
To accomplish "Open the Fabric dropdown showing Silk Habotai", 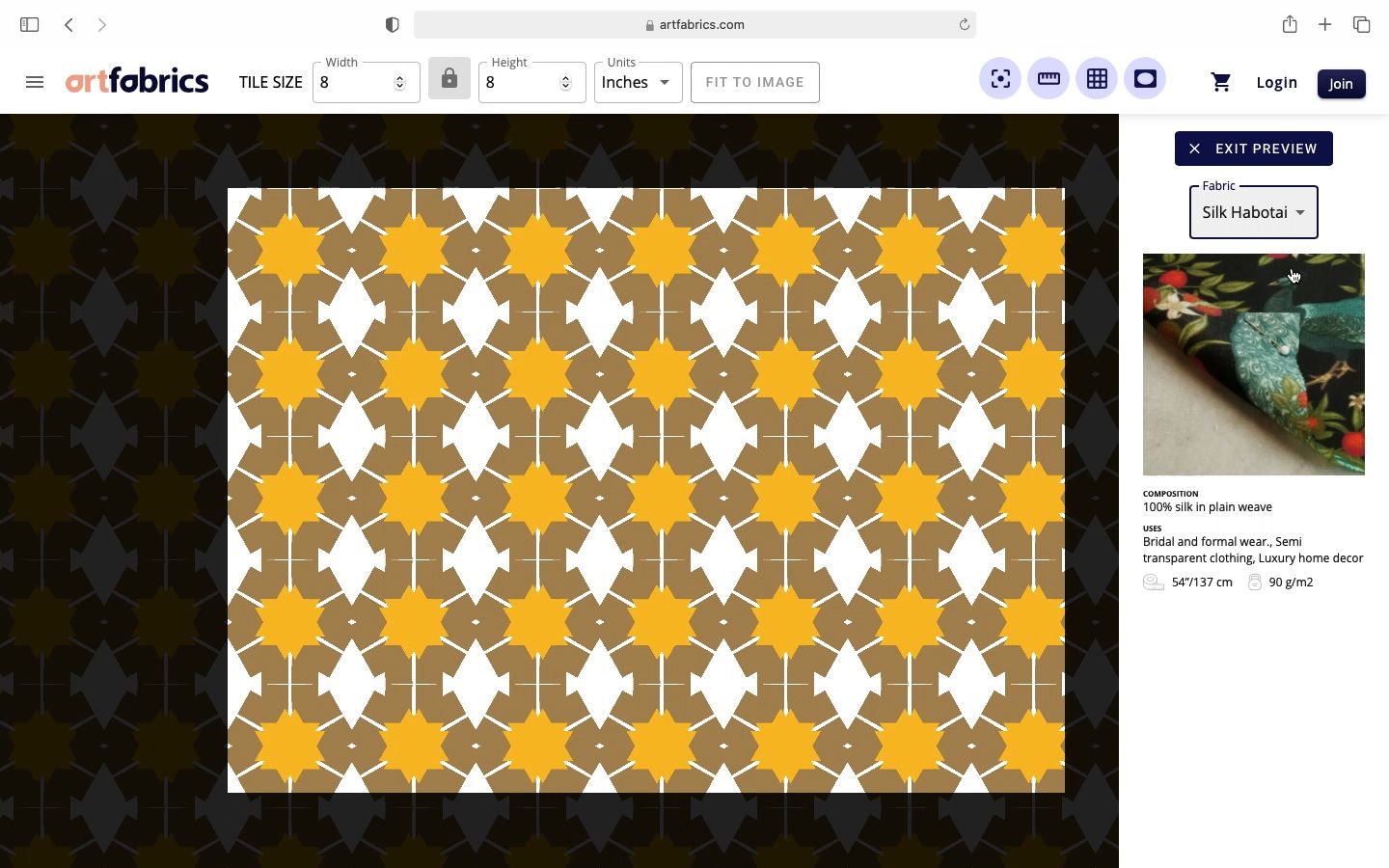I will (1253, 212).
